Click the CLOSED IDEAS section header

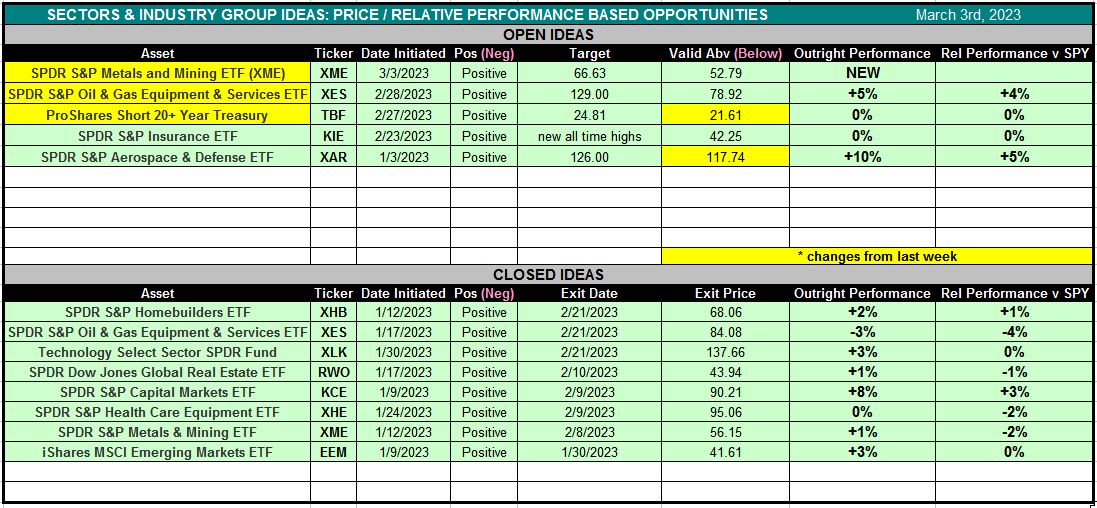click(547, 275)
